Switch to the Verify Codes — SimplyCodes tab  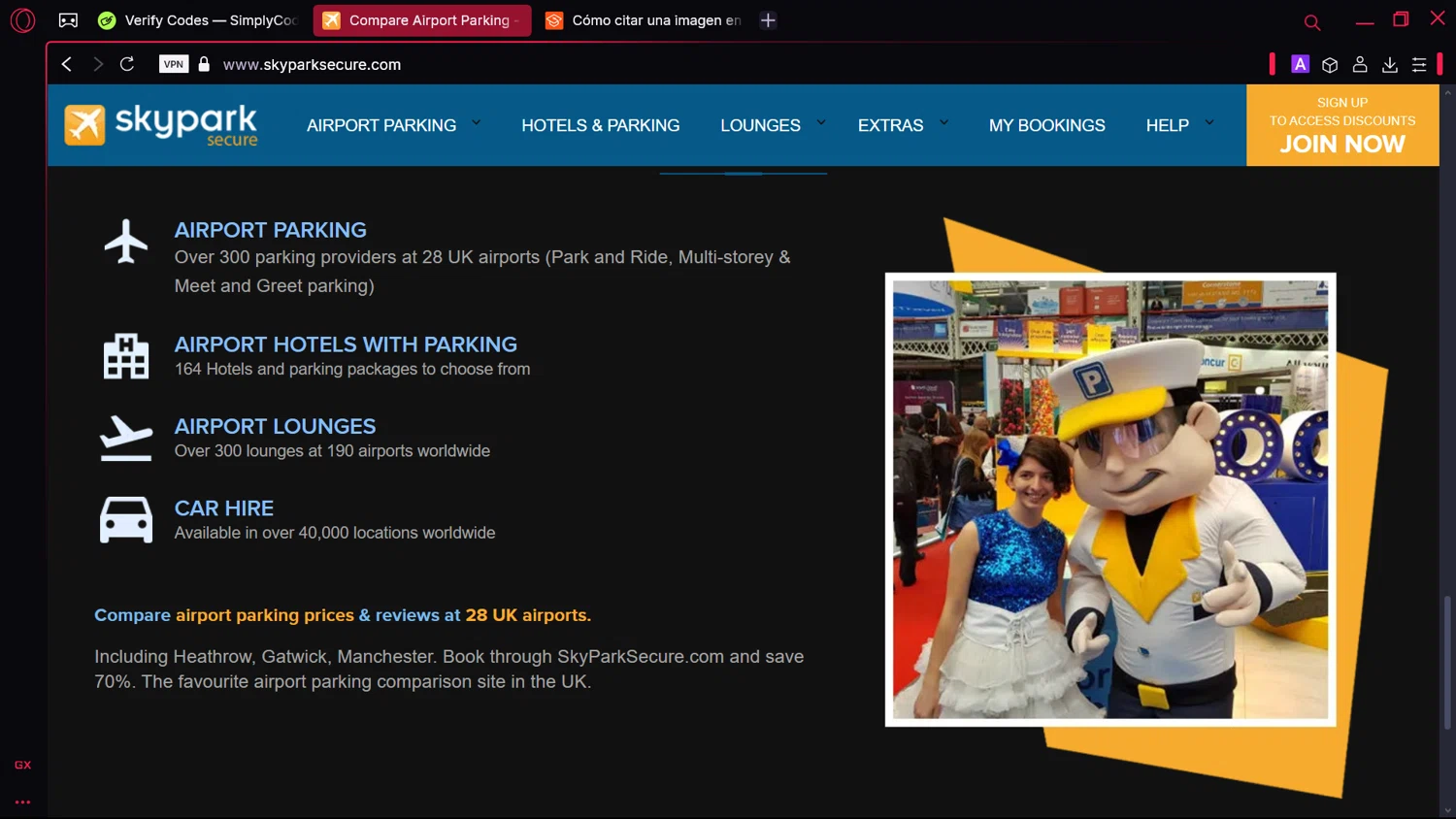pos(198,19)
